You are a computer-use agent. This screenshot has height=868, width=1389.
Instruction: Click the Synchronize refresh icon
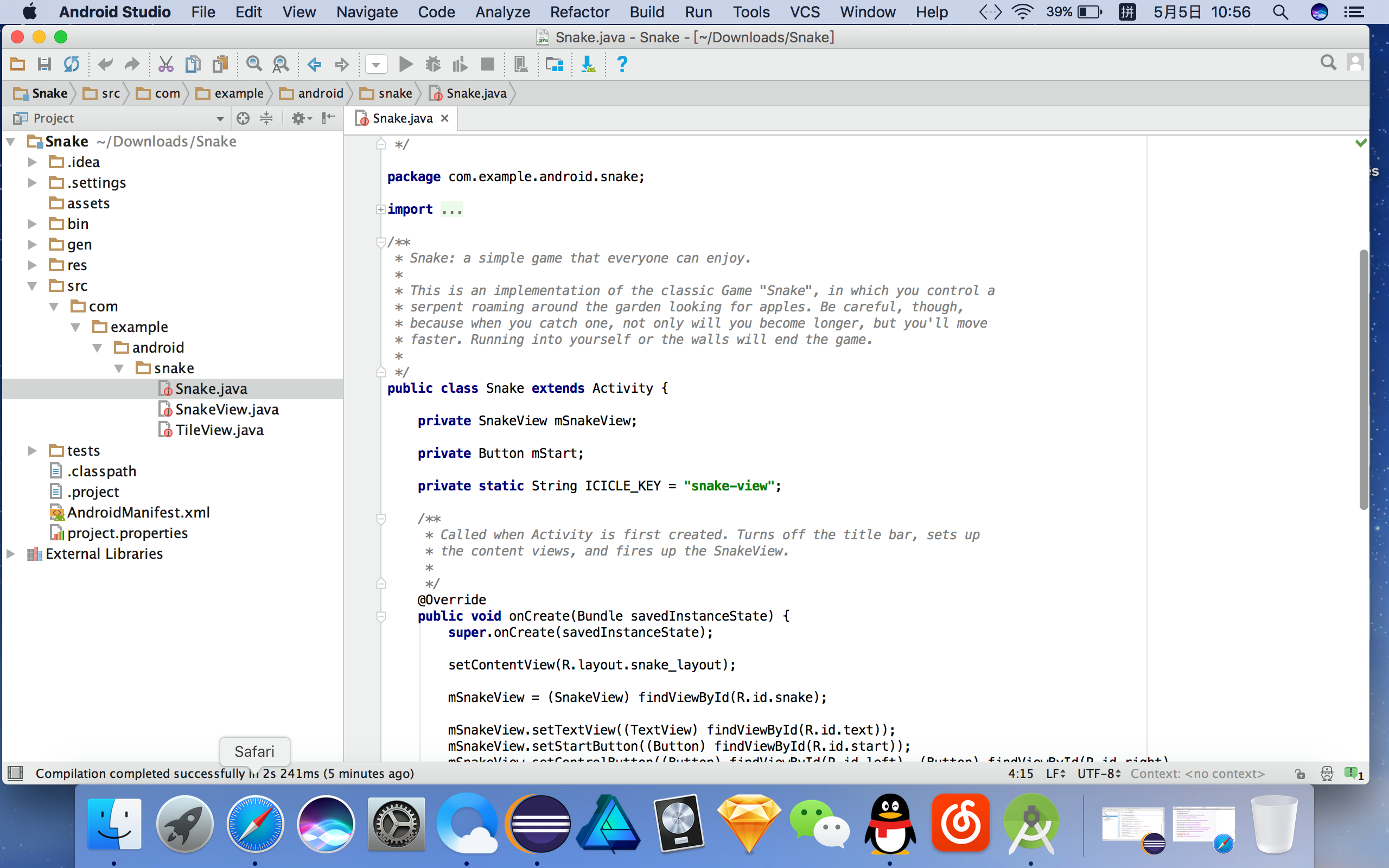71,65
